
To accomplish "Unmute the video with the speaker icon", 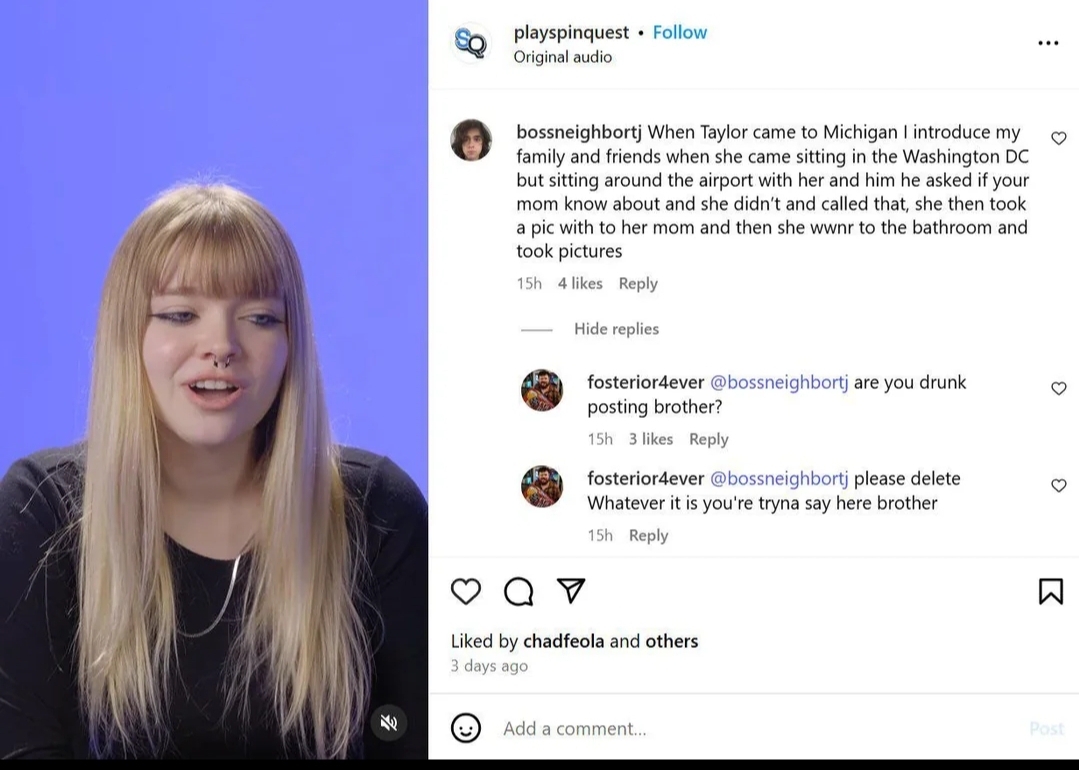I will pos(389,723).
